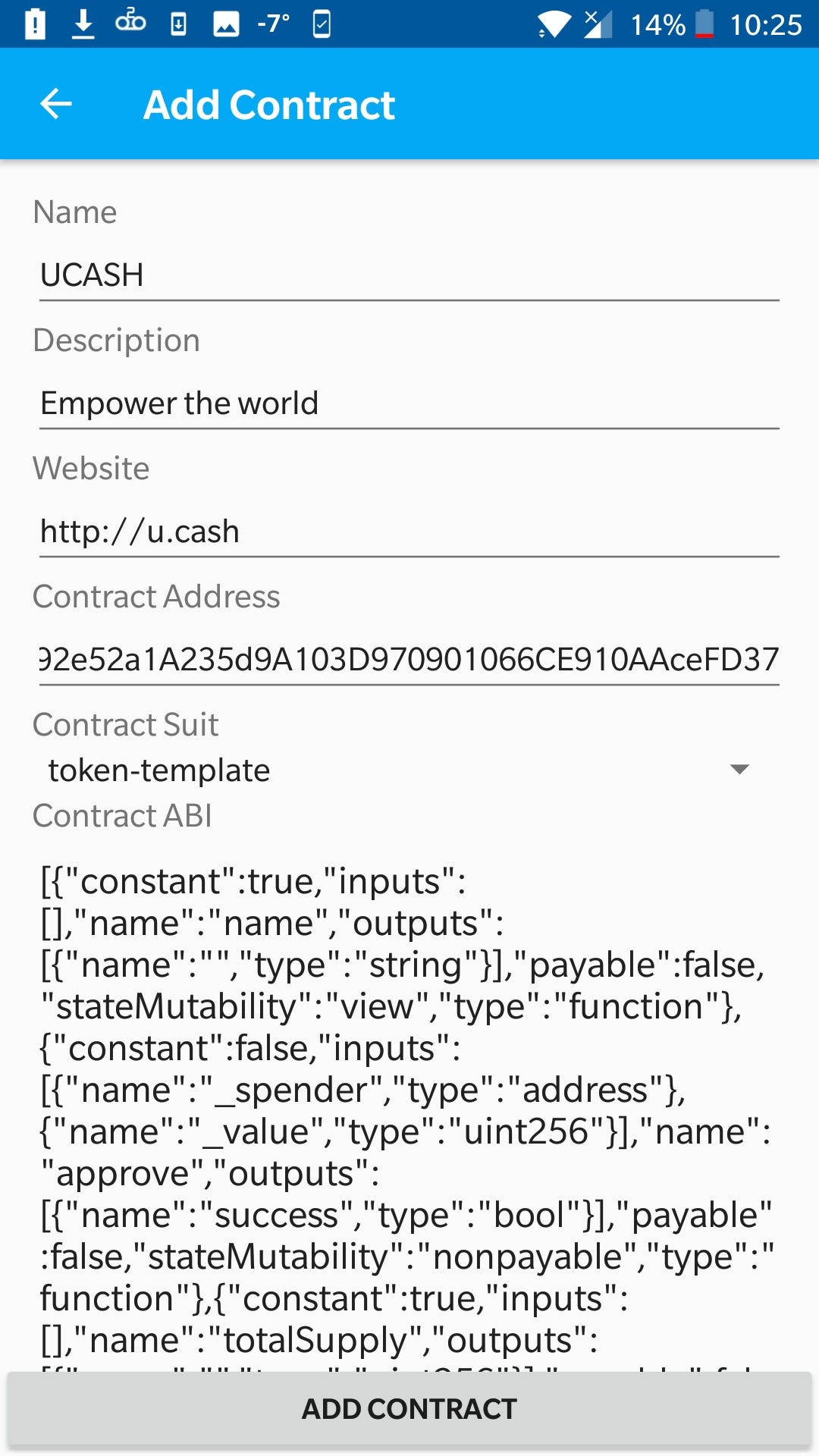The width and height of the screenshot is (819, 1456).
Task: Tap the temperature -7° weather indicator
Action: point(273,24)
